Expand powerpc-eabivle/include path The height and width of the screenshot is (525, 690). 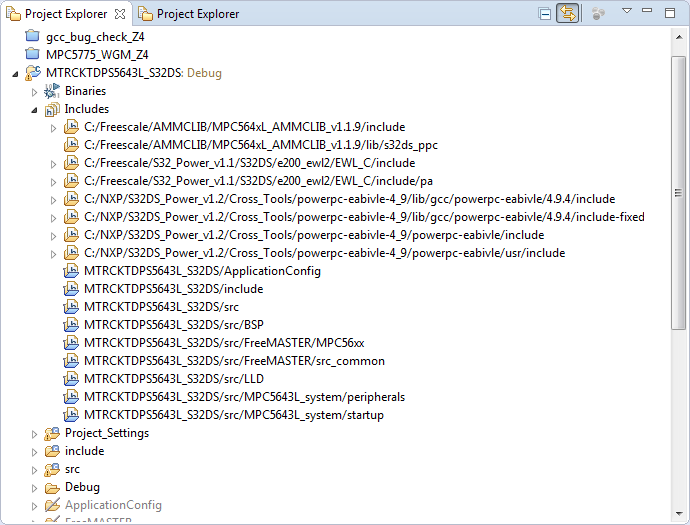53,236
